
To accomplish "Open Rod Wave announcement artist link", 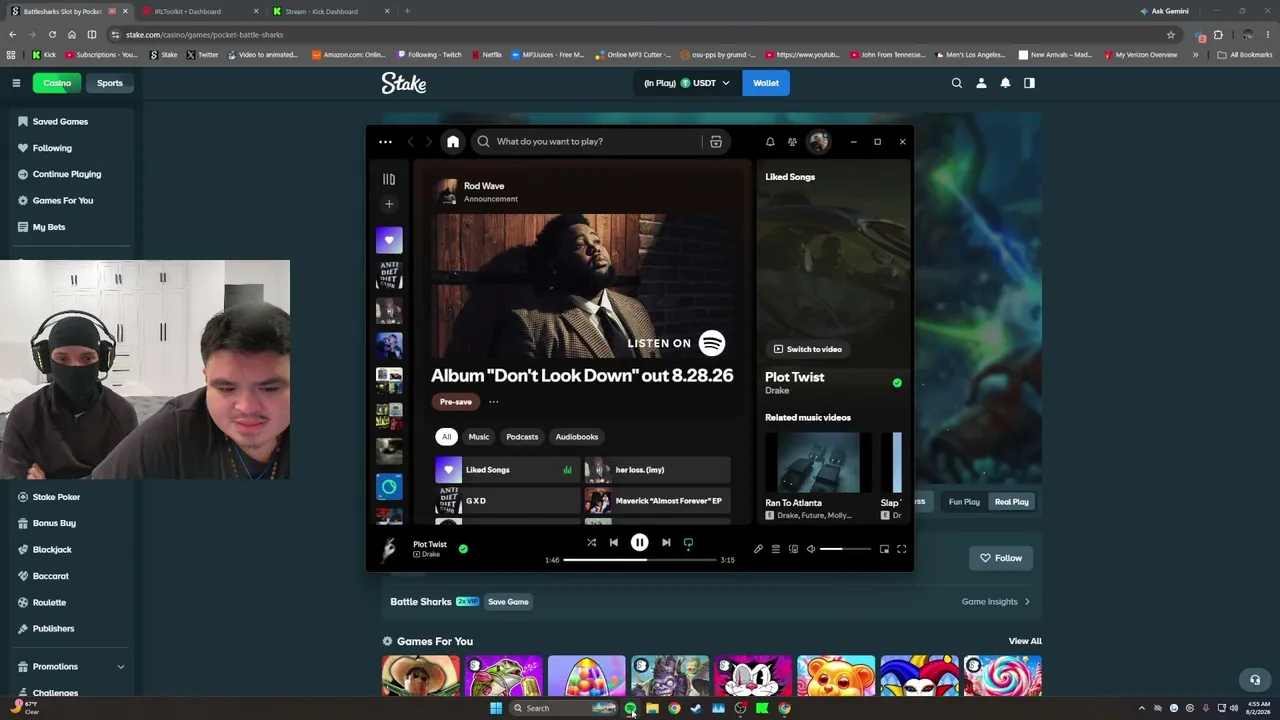I will pos(484,186).
